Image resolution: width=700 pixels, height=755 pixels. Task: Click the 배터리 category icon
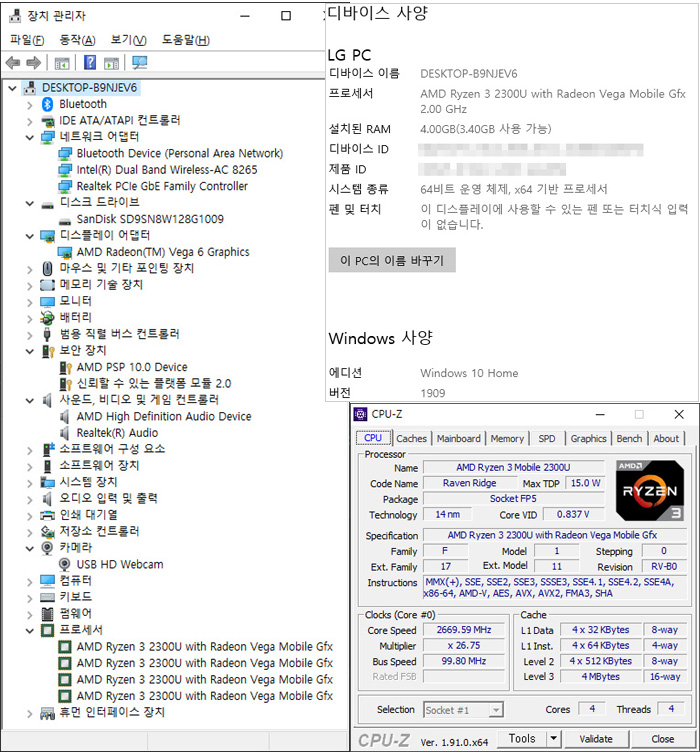coord(47,318)
